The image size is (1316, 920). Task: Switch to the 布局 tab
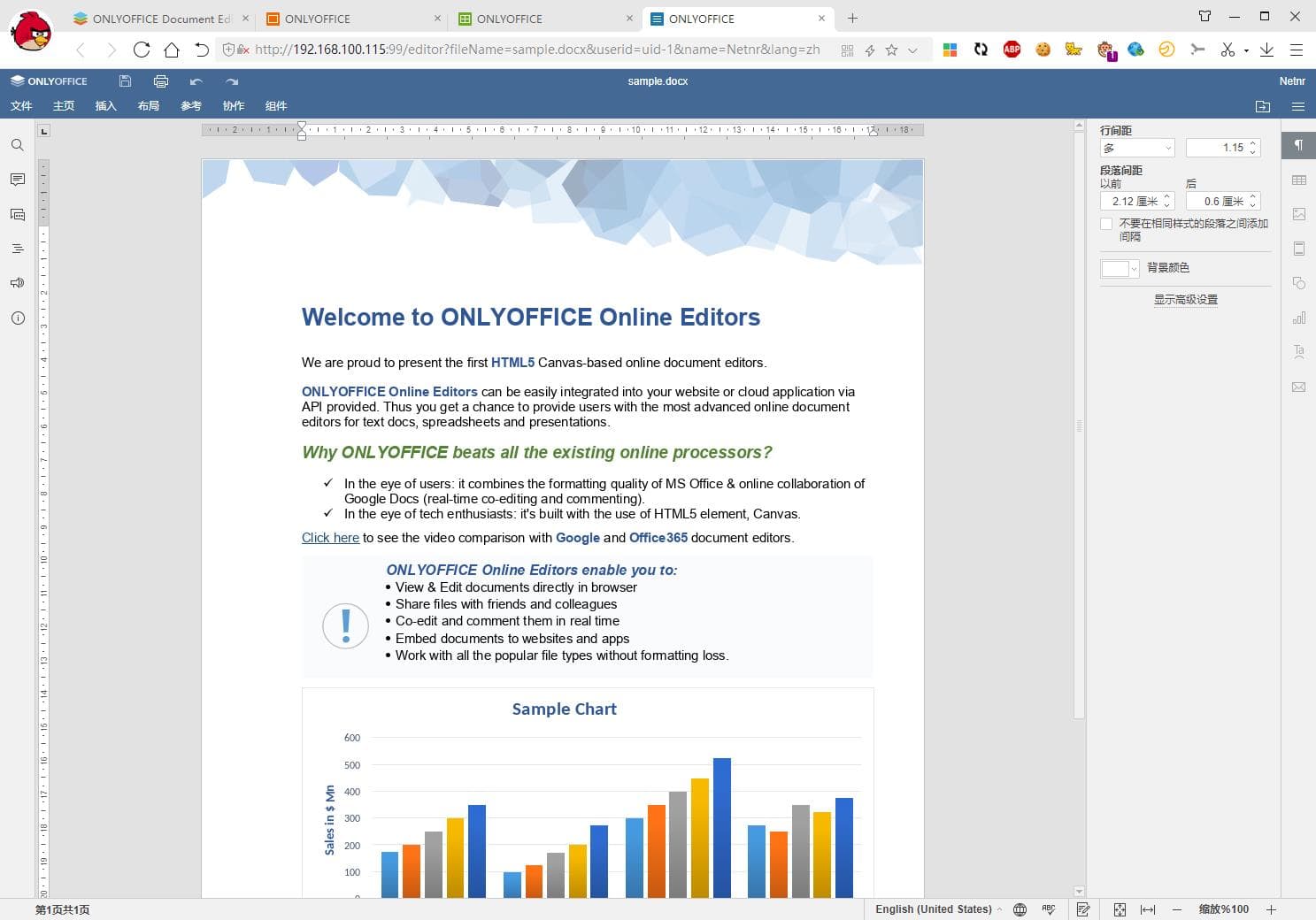149,106
